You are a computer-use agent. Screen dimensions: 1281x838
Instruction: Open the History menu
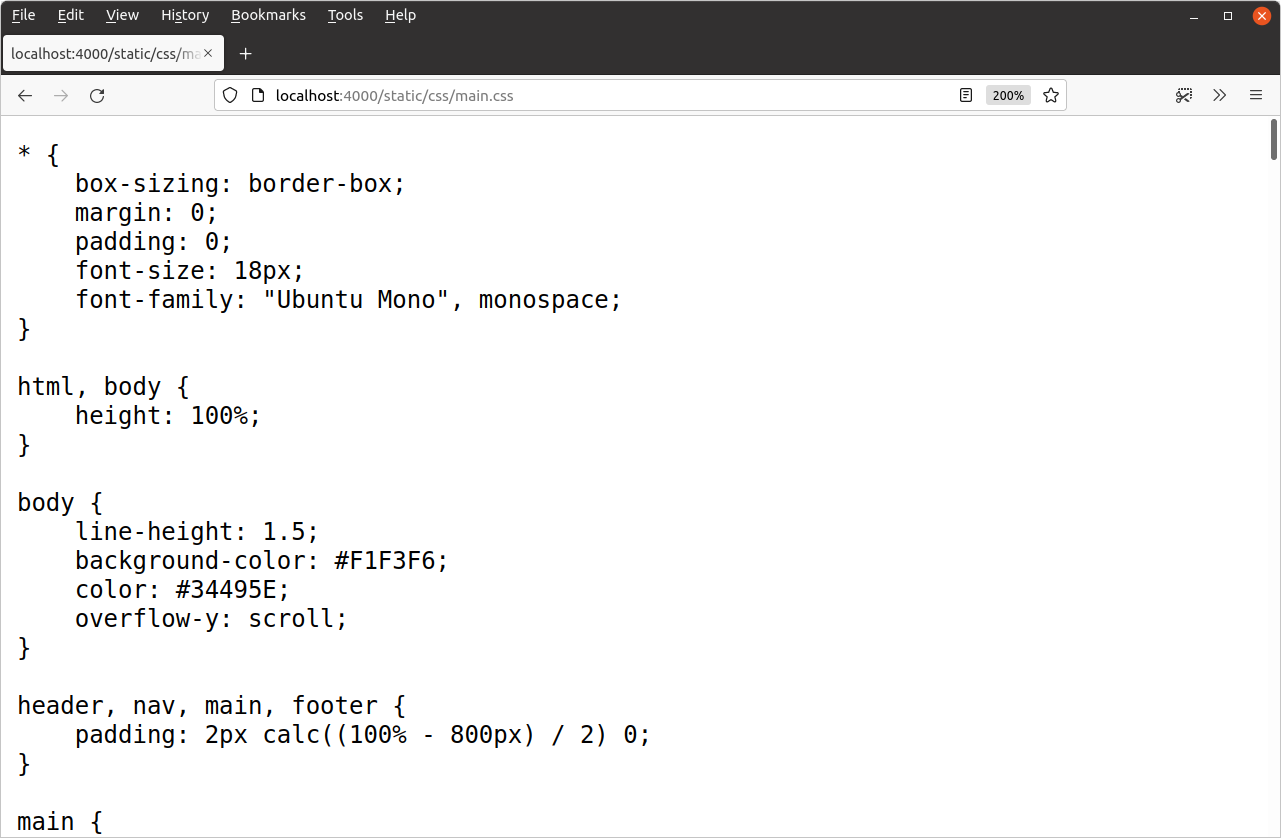click(x=185, y=15)
